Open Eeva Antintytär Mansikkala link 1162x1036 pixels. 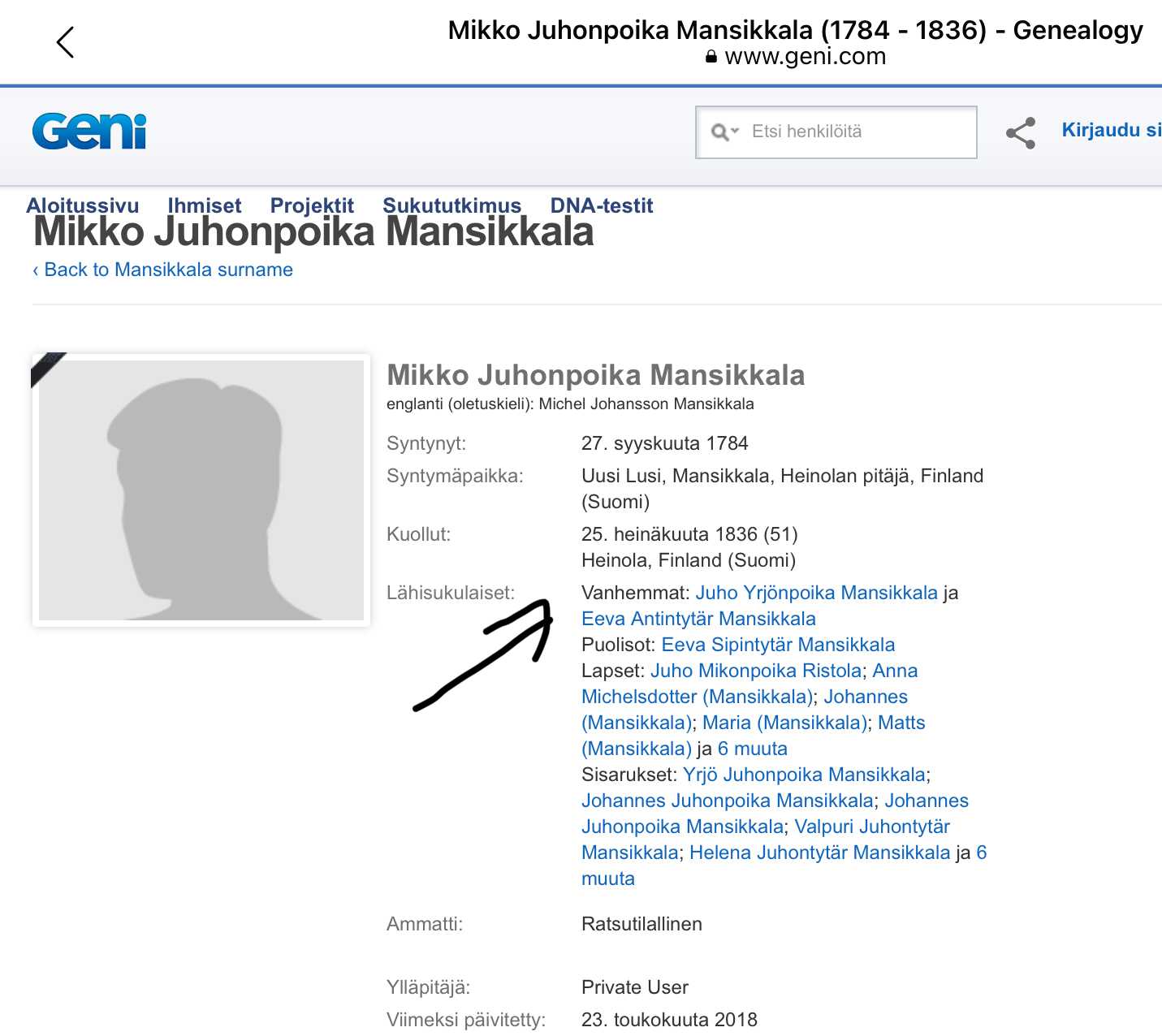point(698,619)
